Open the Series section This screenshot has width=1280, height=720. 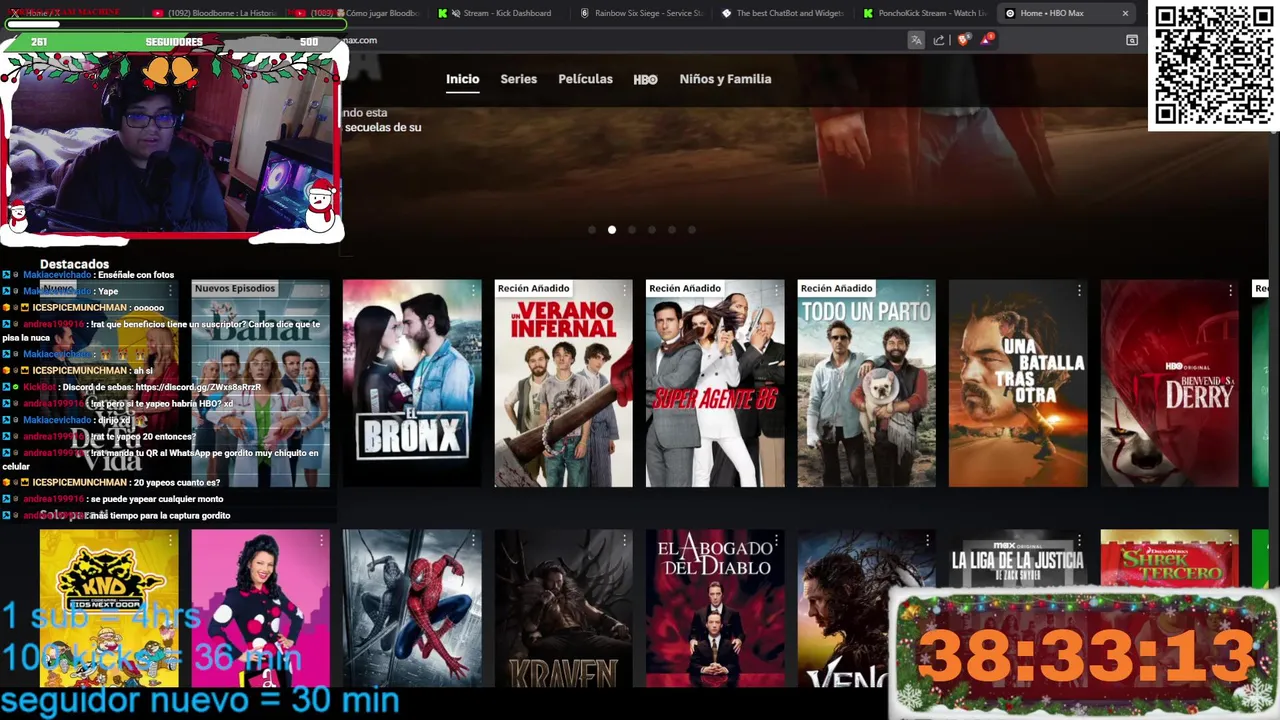tap(518, 79)
